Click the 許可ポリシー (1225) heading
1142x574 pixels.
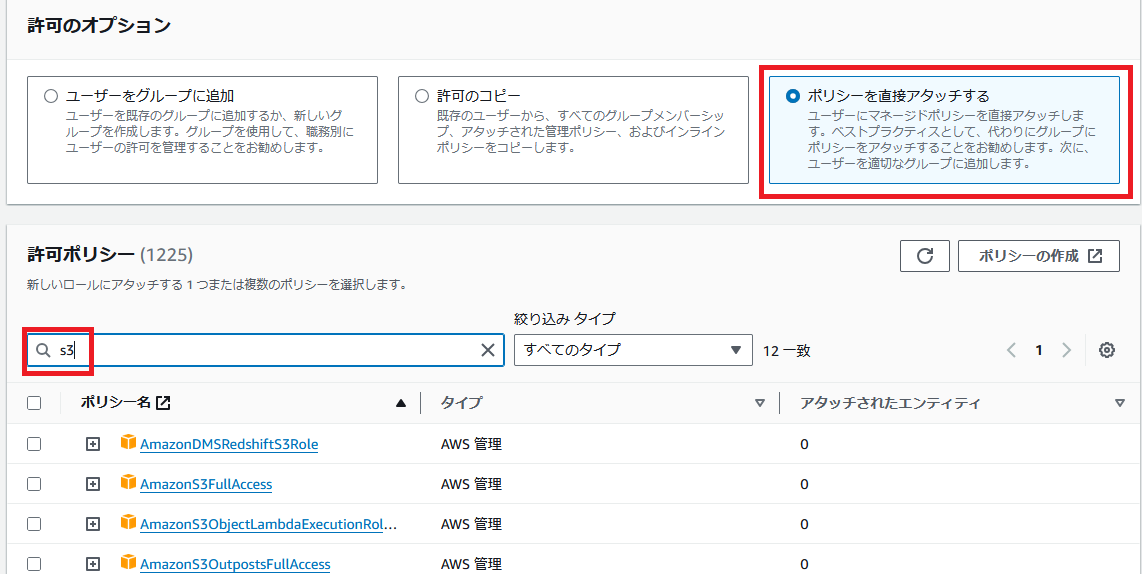[109, 254]
